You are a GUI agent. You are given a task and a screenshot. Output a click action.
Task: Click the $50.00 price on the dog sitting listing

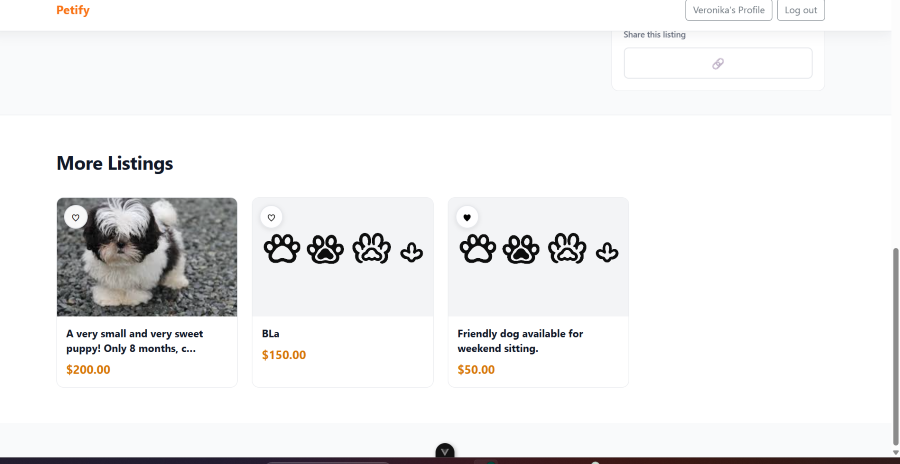476,370
